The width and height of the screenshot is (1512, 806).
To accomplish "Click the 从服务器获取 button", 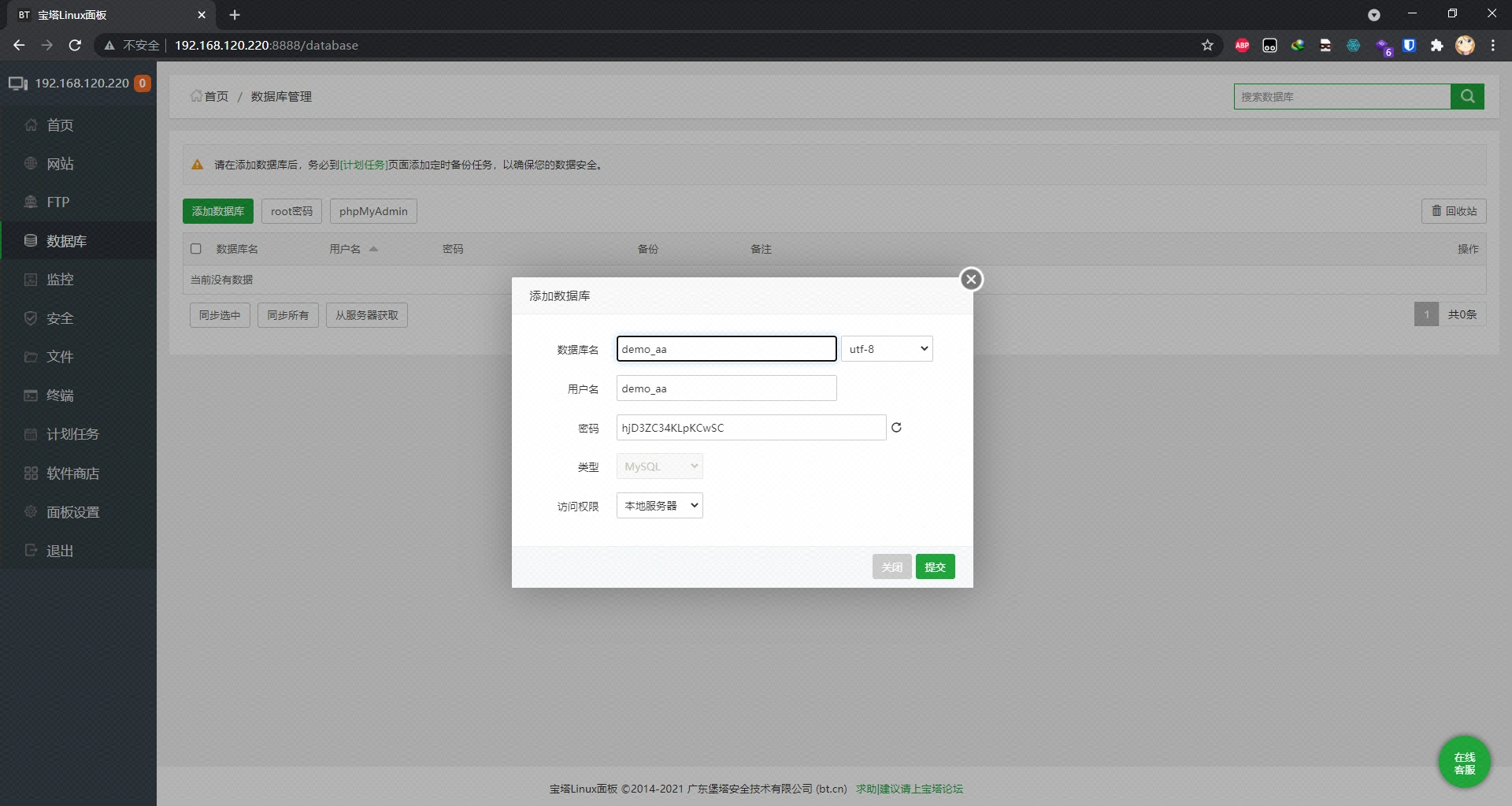I will pos(367,315).
